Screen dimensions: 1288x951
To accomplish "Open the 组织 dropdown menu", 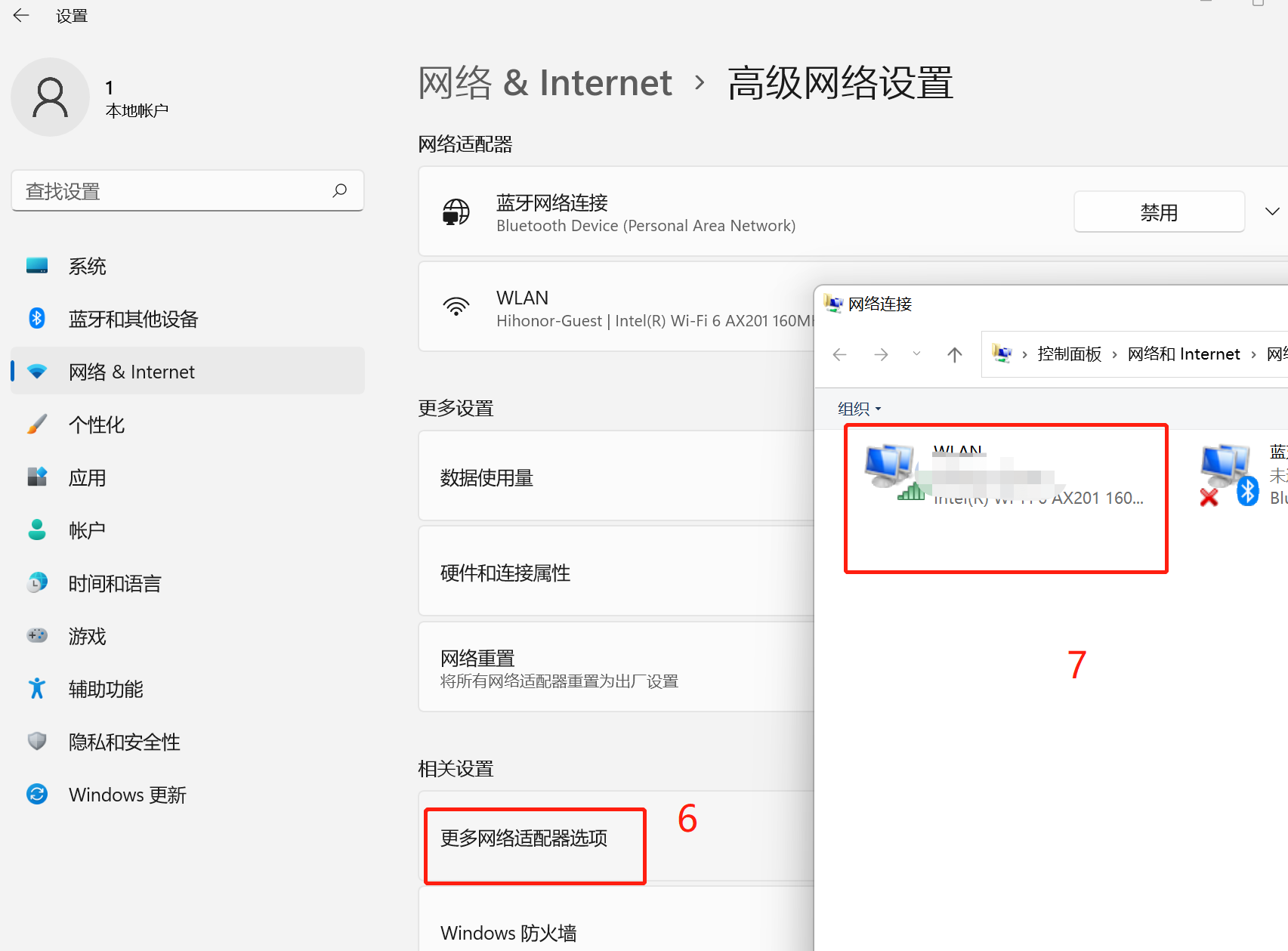I will [859, 409].
